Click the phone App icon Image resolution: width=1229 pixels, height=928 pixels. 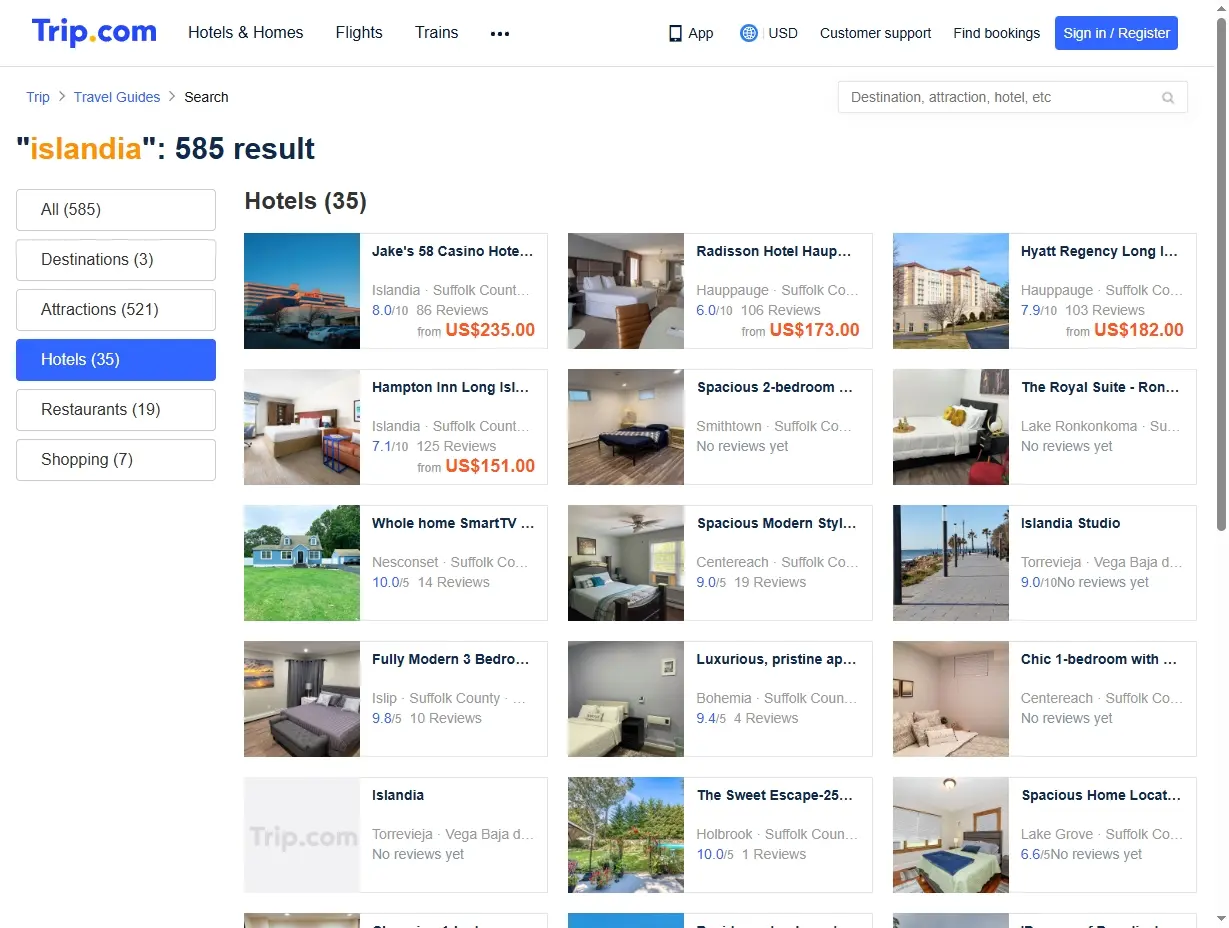coord(675,33)
